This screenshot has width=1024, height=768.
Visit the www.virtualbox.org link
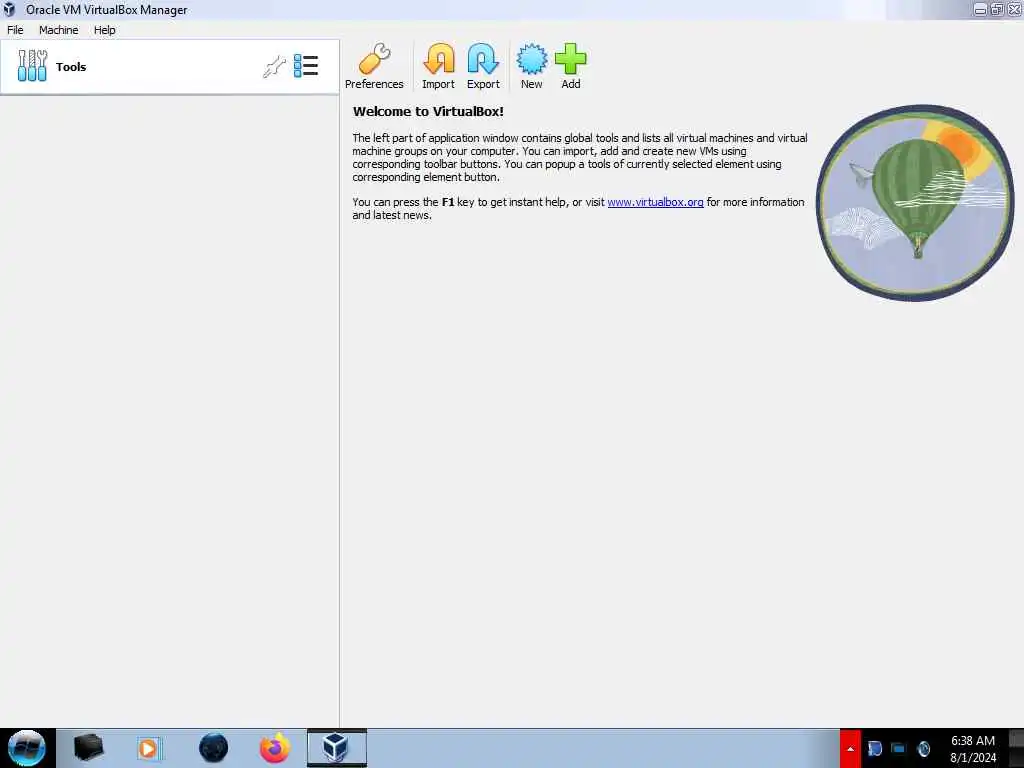(x=656, y=202)
